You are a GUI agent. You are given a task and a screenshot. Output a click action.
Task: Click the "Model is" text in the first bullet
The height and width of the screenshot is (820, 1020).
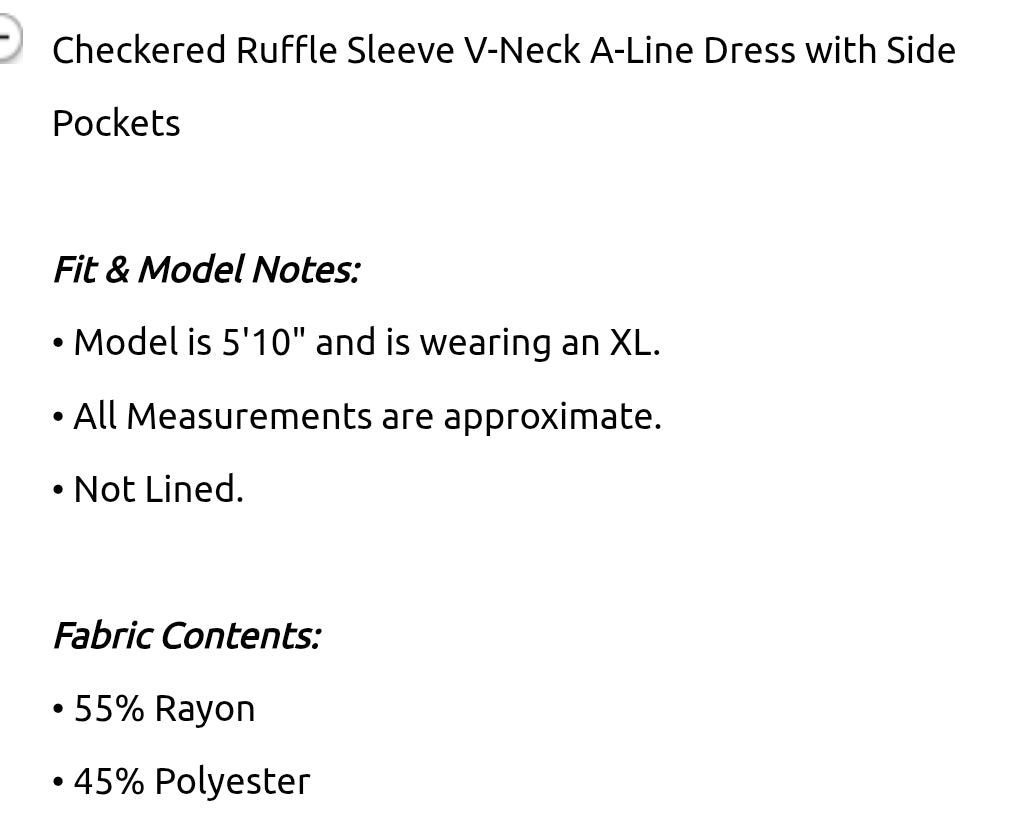coord(143,343)
